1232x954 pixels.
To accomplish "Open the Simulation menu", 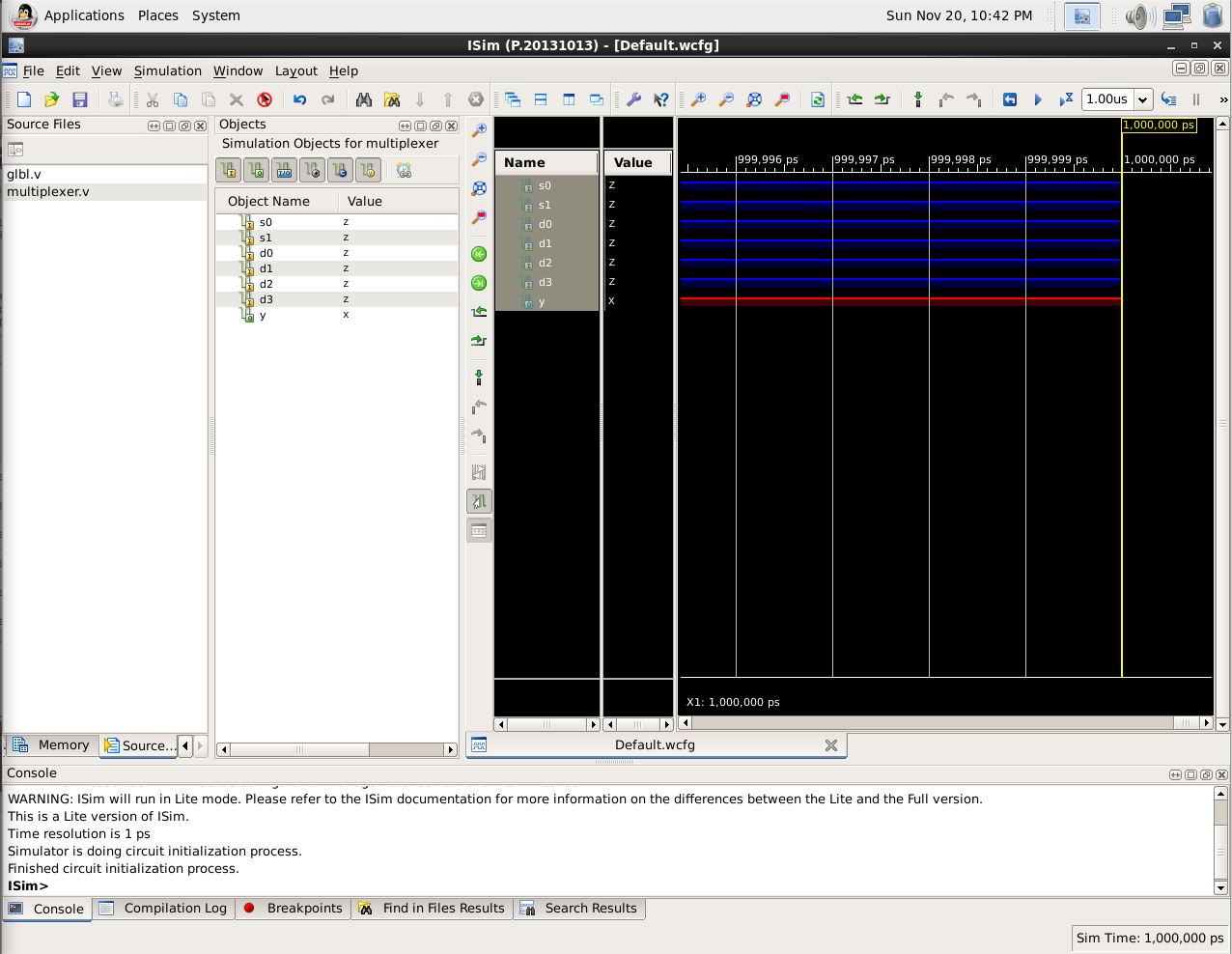I will tap(167, 70).
